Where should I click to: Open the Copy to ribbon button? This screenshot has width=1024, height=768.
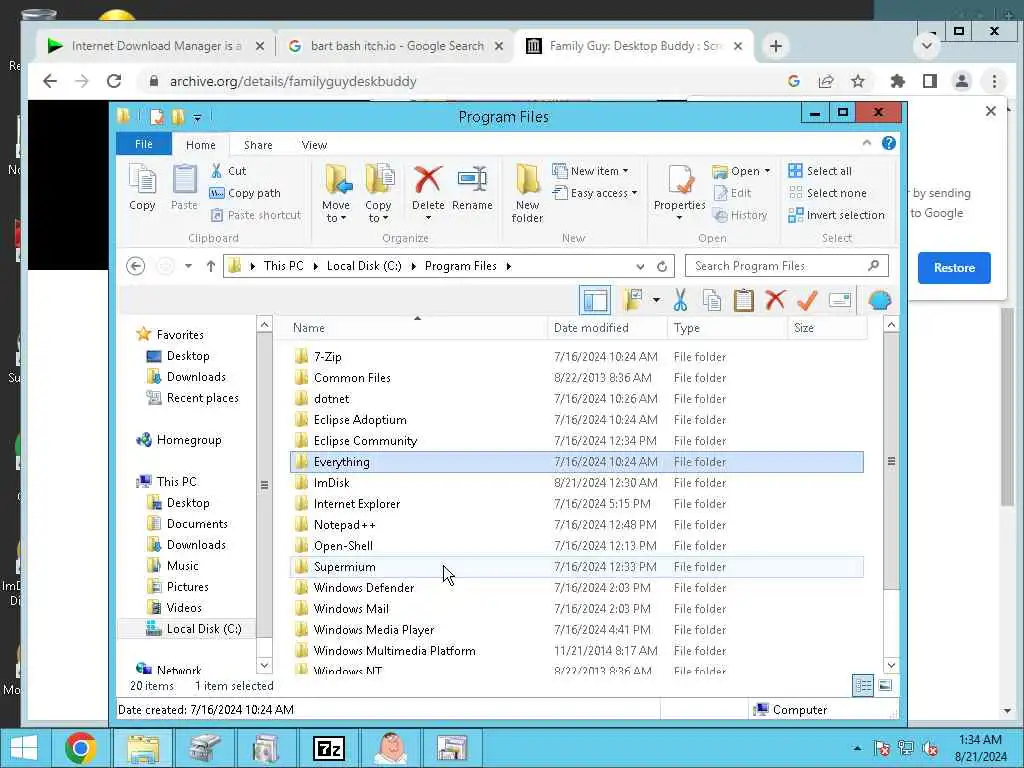378,193
